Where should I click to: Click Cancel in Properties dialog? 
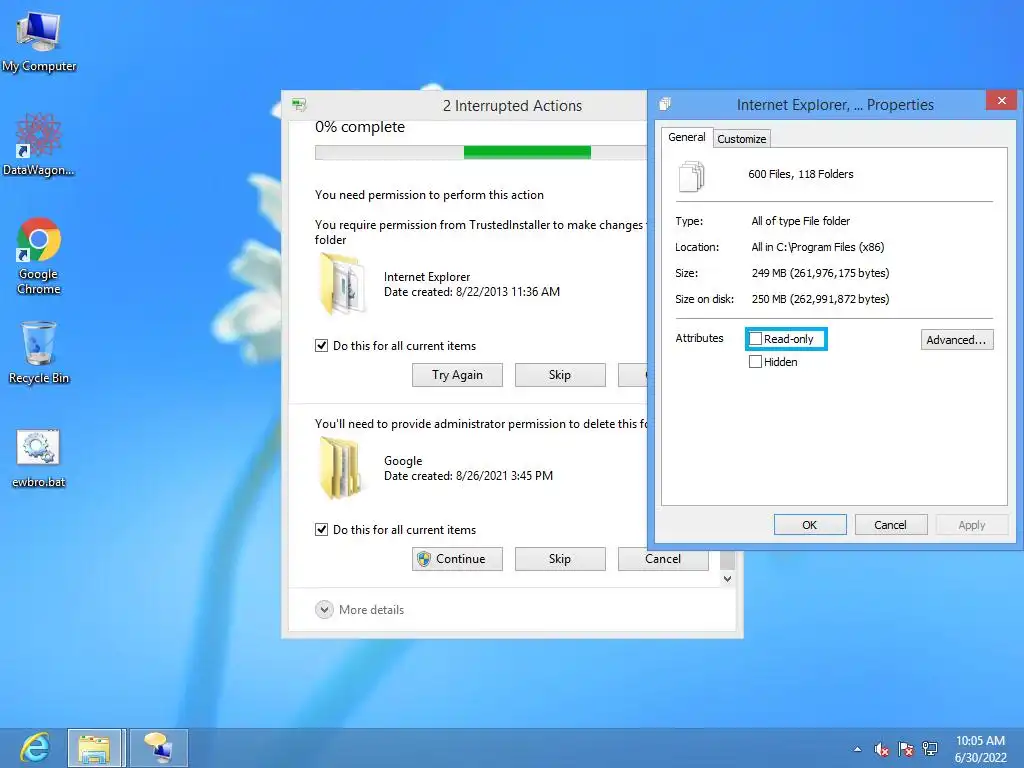click(x=891, y=525)
